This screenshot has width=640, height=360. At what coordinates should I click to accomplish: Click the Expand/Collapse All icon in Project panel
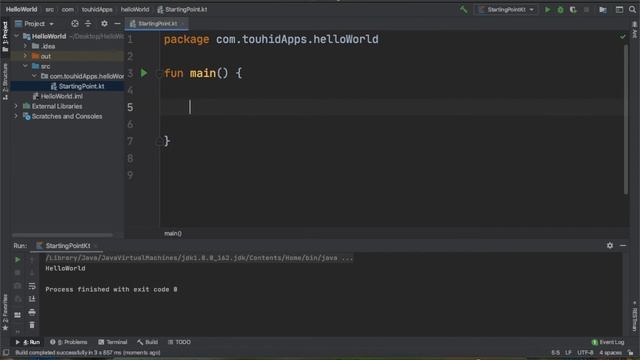tap(88, 24)
